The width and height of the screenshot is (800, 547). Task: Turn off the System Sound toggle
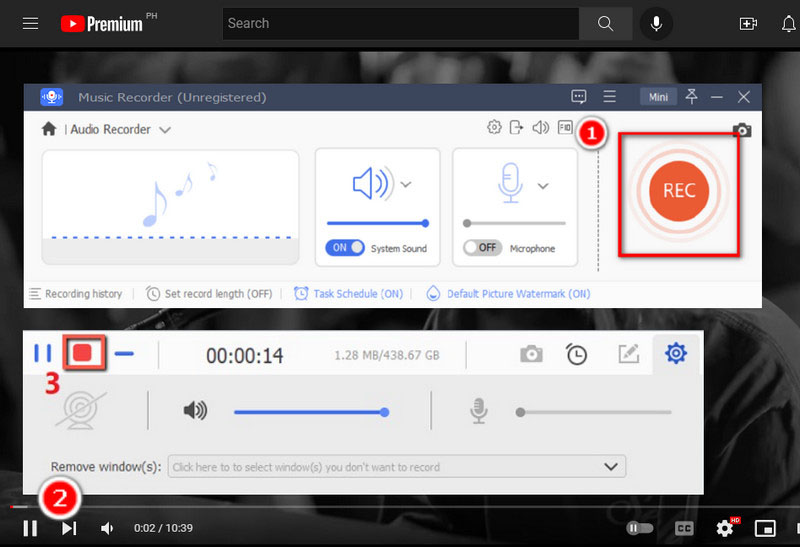[x=345, y=248]
